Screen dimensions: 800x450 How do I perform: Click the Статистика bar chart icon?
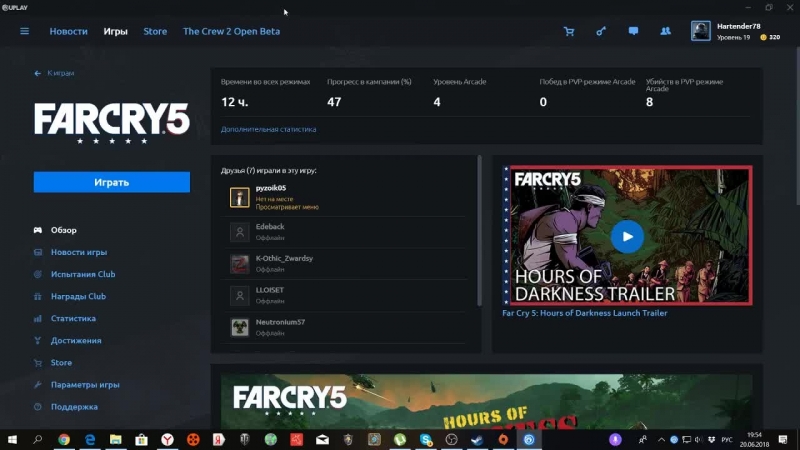[x=38, y=318]
